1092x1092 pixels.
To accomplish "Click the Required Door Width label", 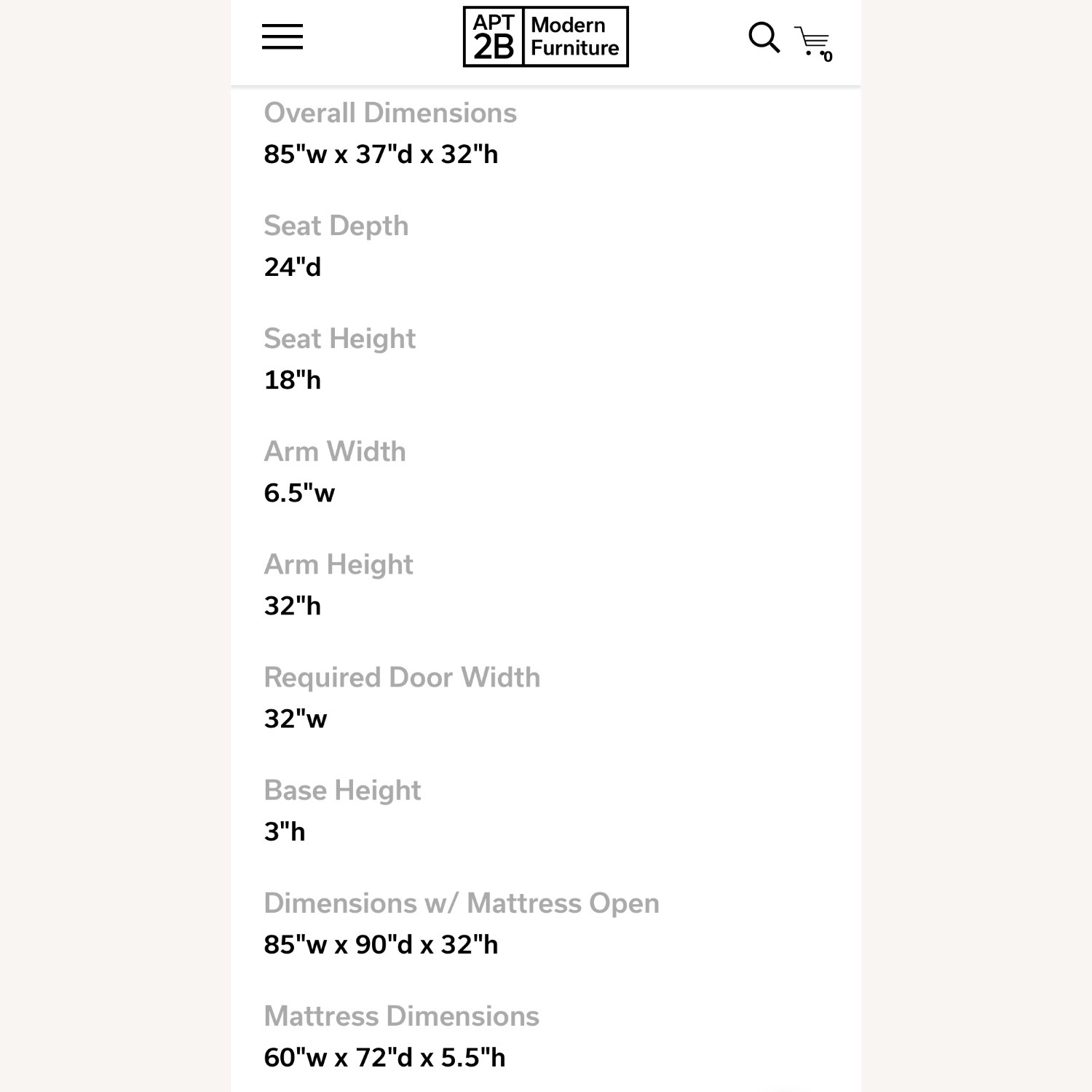I will pos(402,677).
